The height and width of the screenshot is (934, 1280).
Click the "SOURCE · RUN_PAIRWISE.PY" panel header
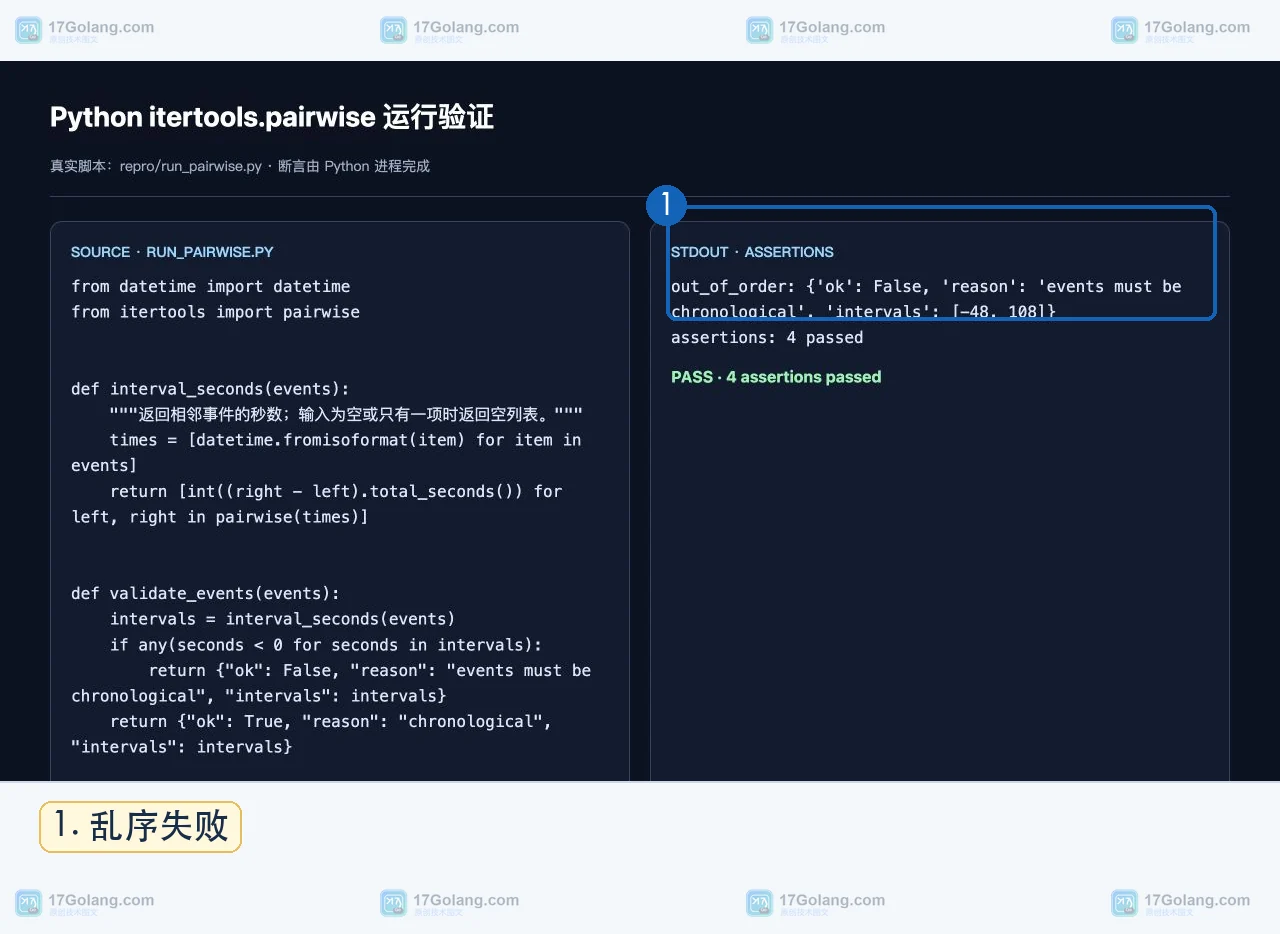click(x=172, y=252)
